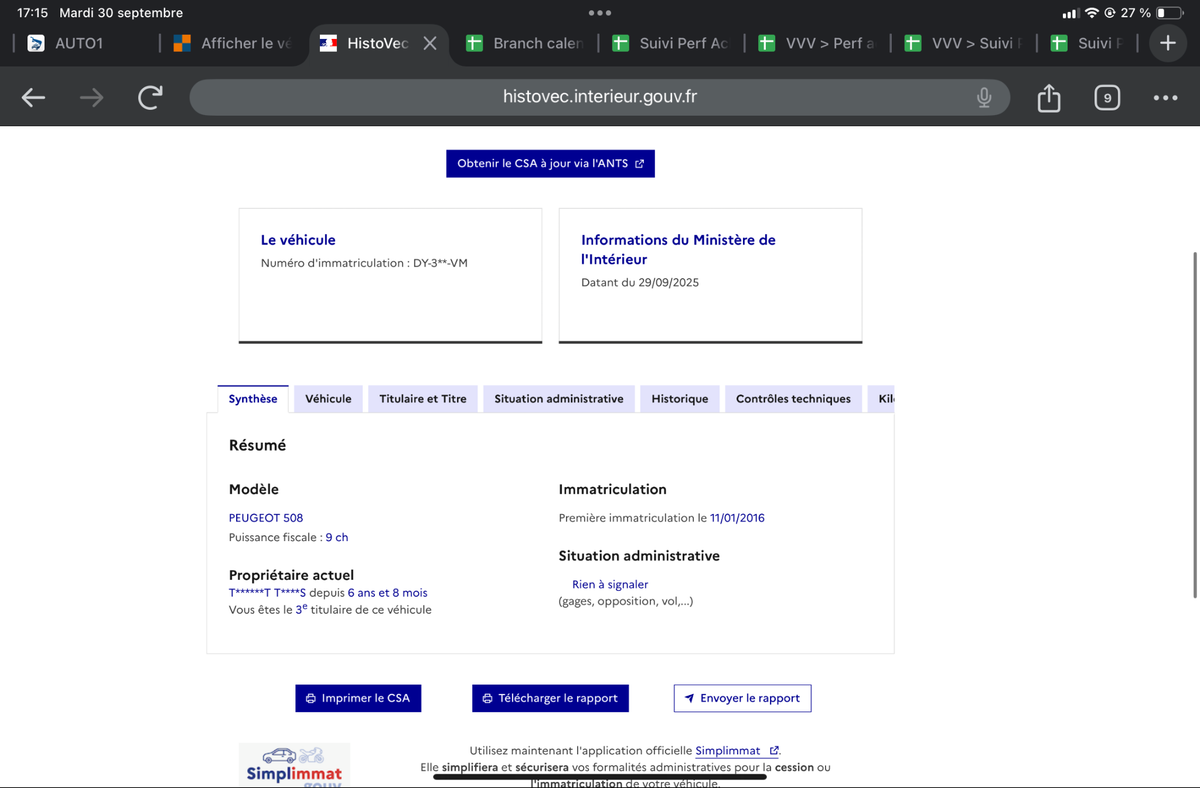Switch to Situation administrative tab
Viewport: 1200px width, 788px height.
tap(558, 399)
